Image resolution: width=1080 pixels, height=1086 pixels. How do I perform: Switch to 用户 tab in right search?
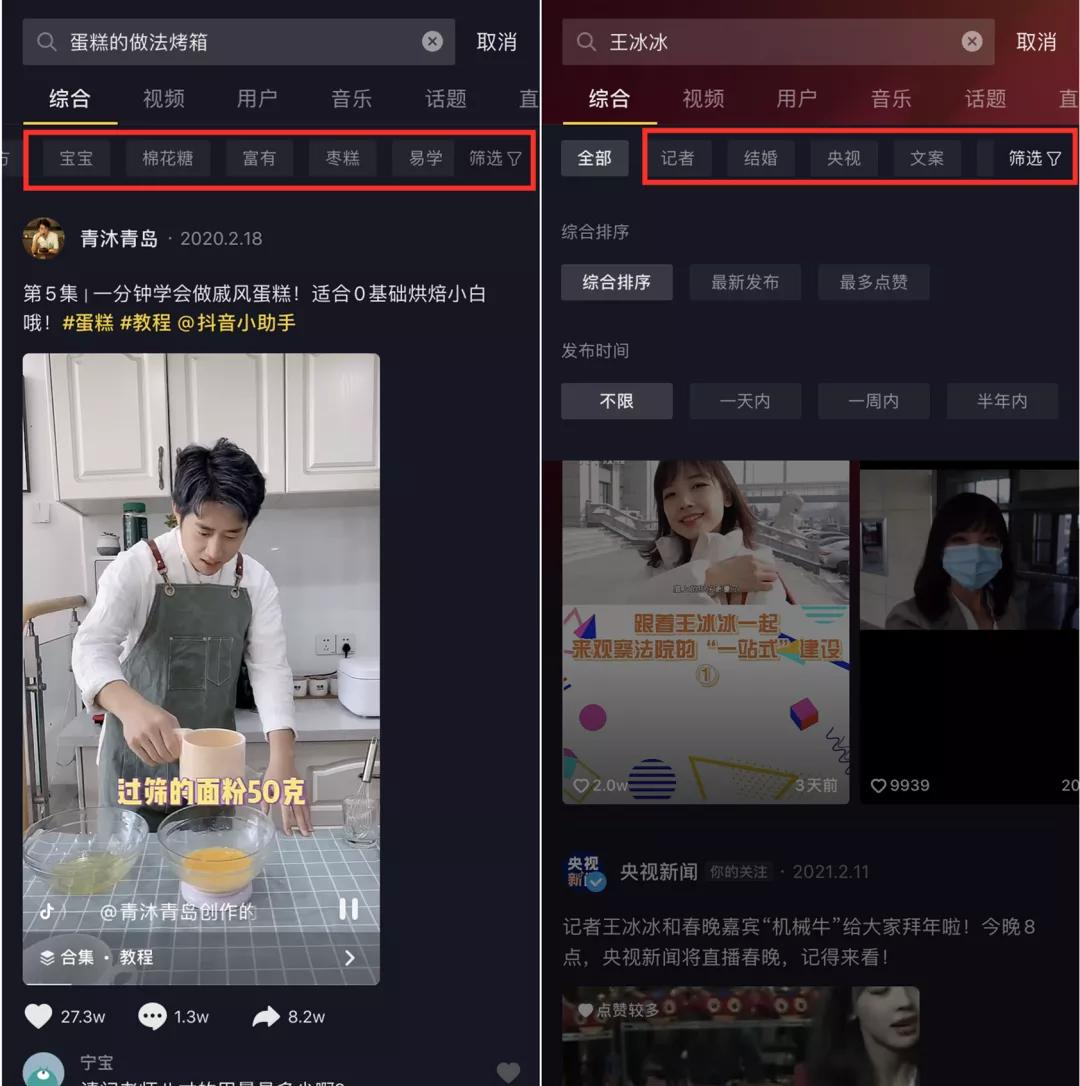point(797,98)
